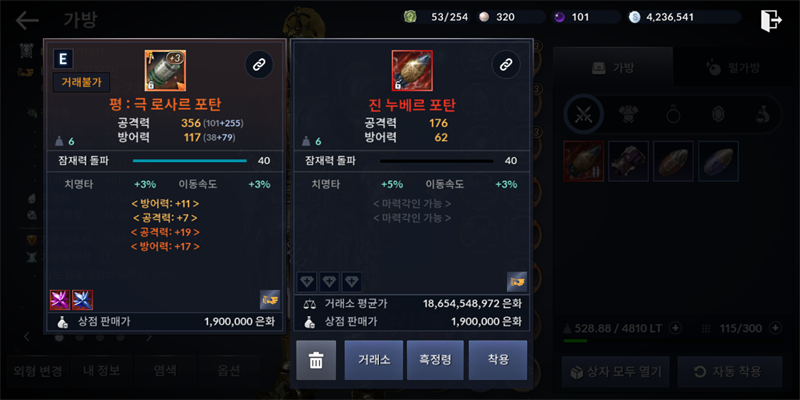Click the pink crystal on 로사르 포탄

pos(60,300)
